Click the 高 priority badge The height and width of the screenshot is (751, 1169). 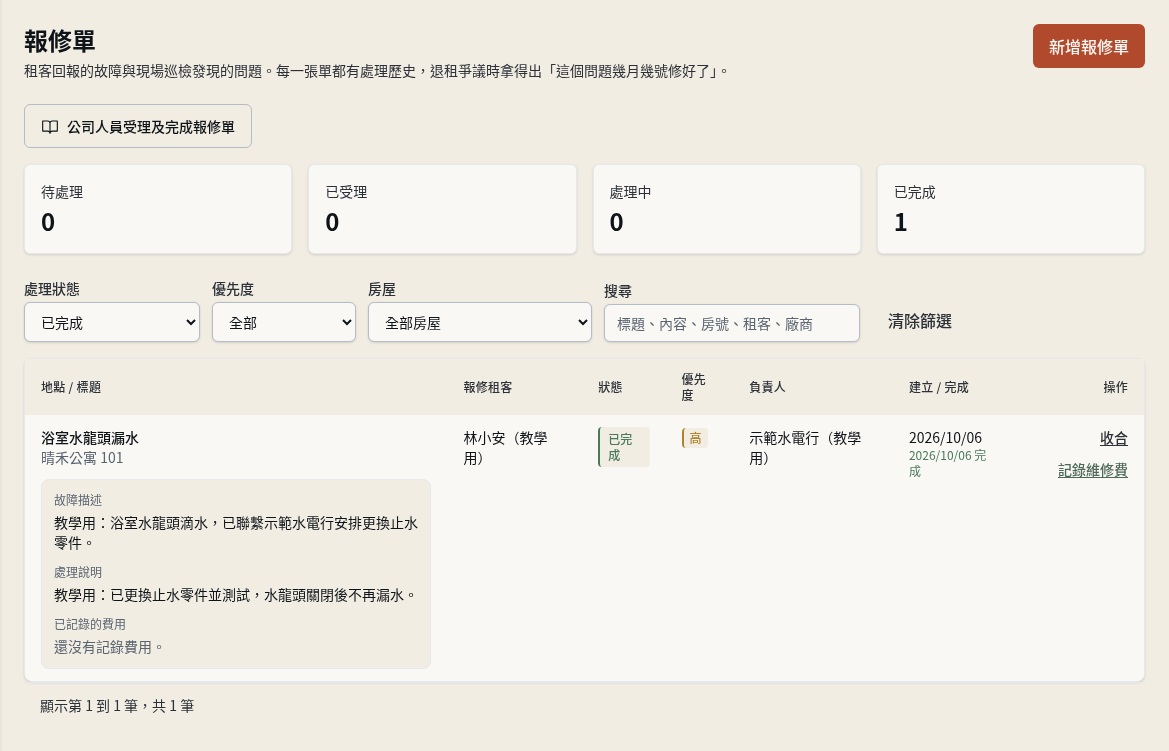point(695,438)
